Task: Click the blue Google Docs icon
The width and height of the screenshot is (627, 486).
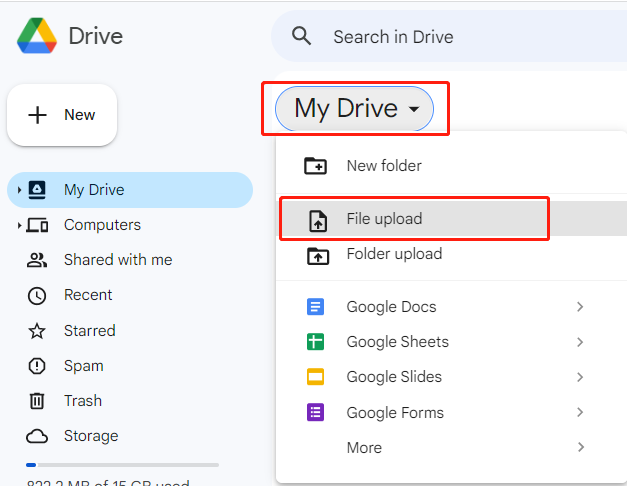Action: [315, 307]
